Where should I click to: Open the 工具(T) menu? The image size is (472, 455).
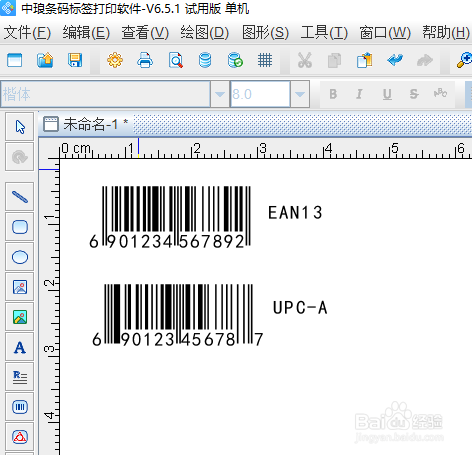tap(324, 33)
